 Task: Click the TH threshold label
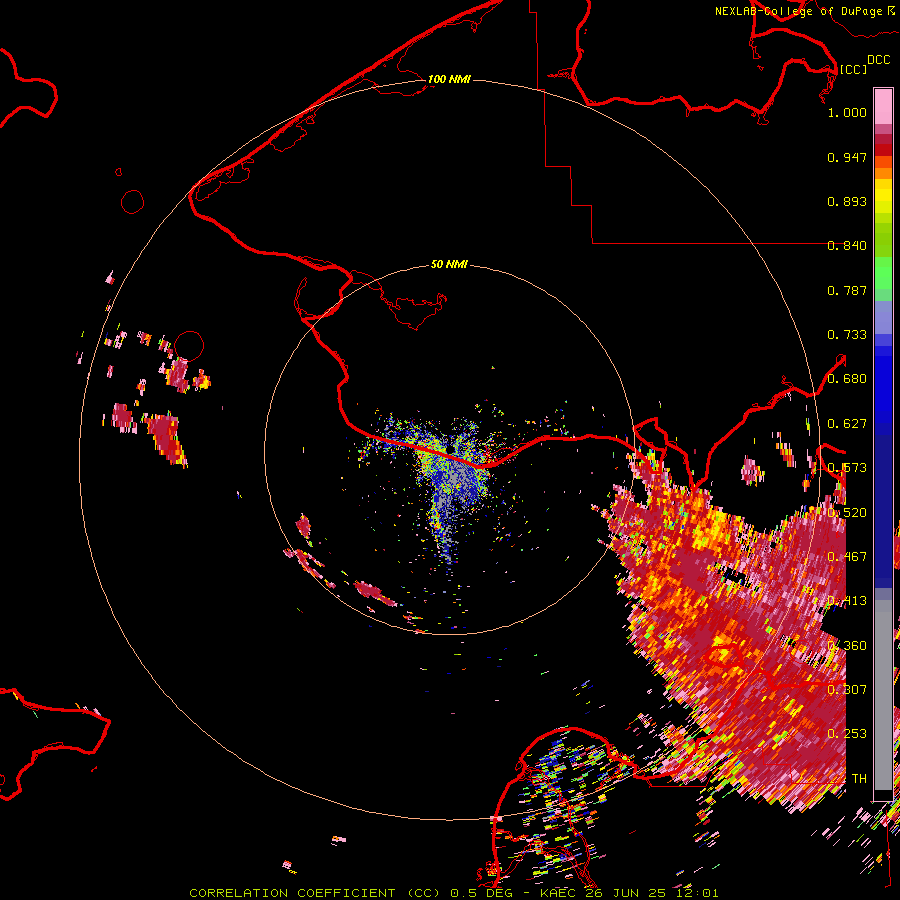click(x=859, y=779)
